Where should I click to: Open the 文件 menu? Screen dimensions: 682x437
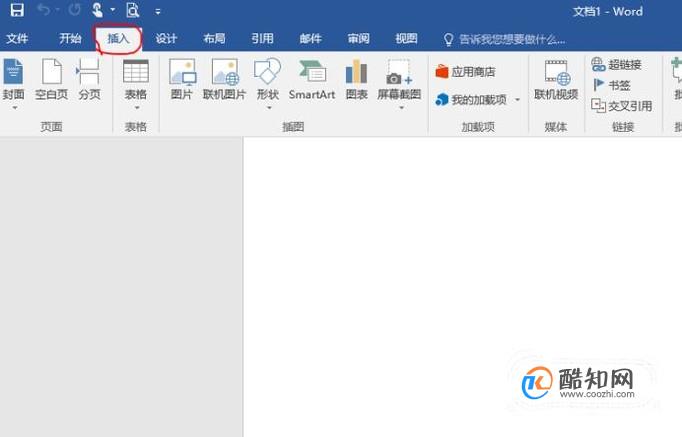(x=17, y=39)
